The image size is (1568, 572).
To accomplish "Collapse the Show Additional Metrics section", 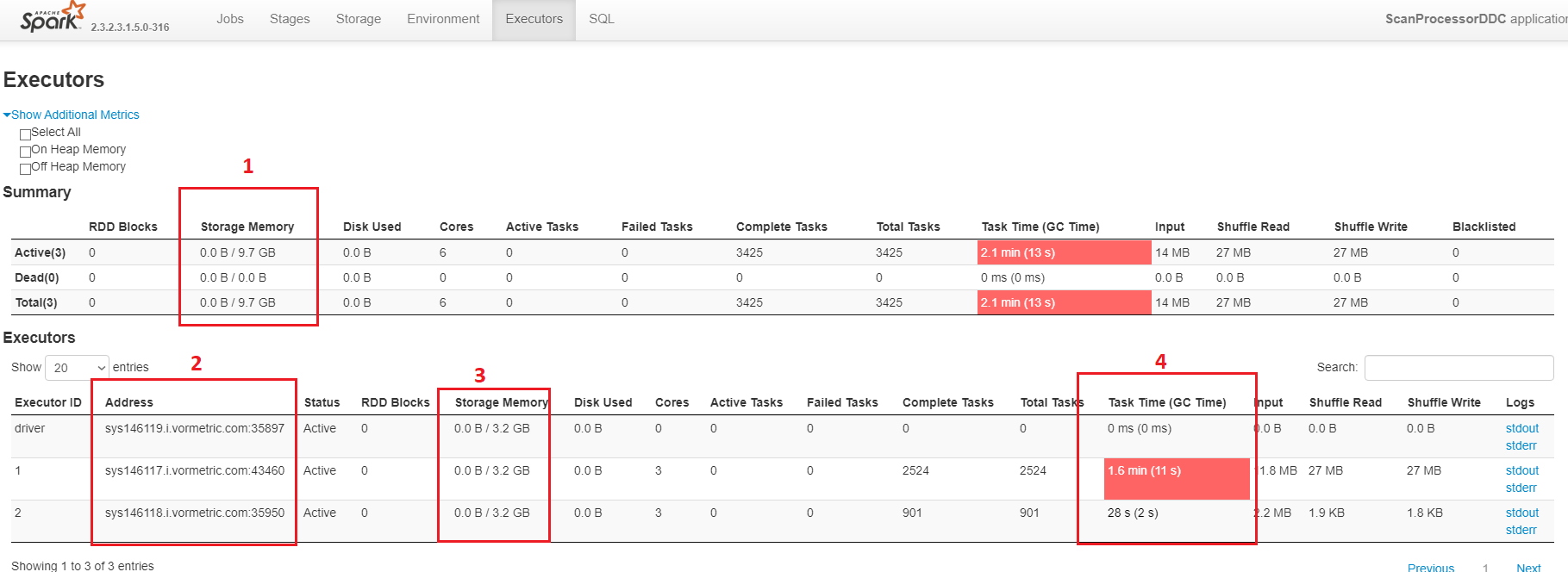I will 72,115.
